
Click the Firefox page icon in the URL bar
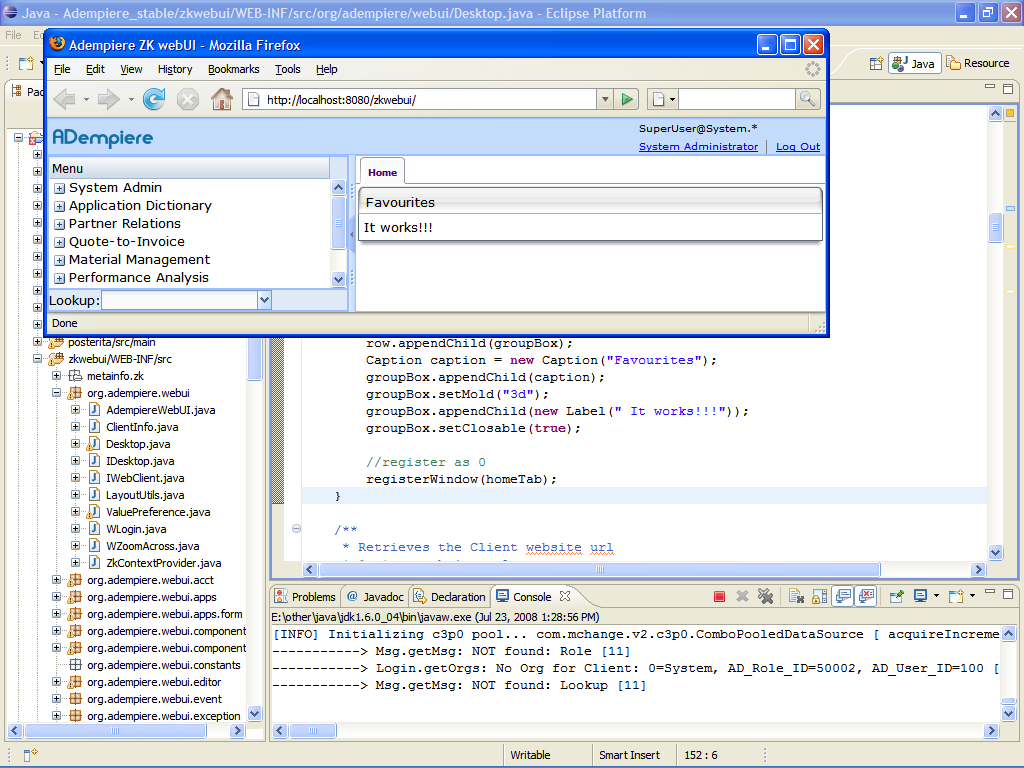[255, 99]
